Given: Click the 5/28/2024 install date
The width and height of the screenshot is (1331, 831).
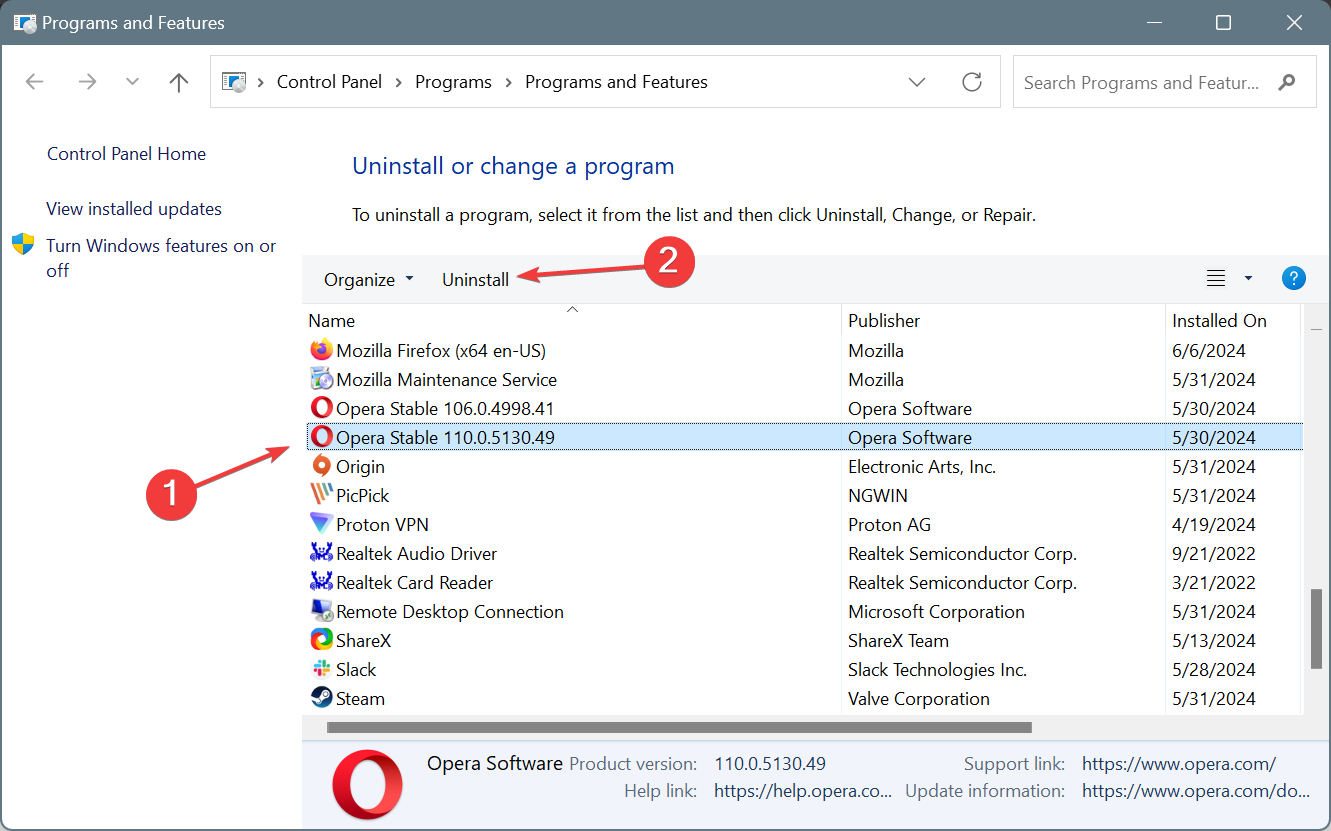Looking at the screenshot, I should coord(1214,669).
